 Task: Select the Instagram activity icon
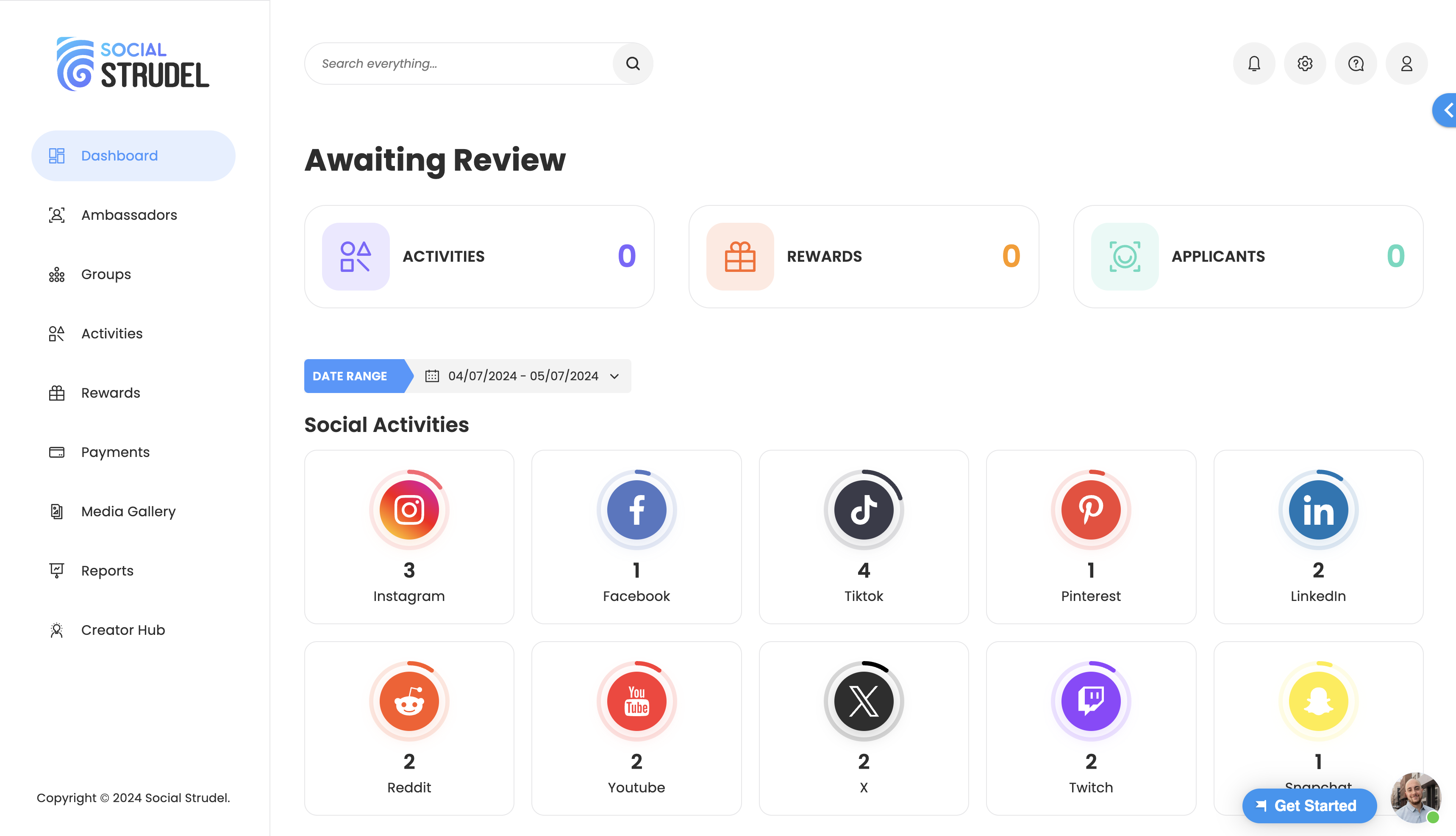(409, 509)
